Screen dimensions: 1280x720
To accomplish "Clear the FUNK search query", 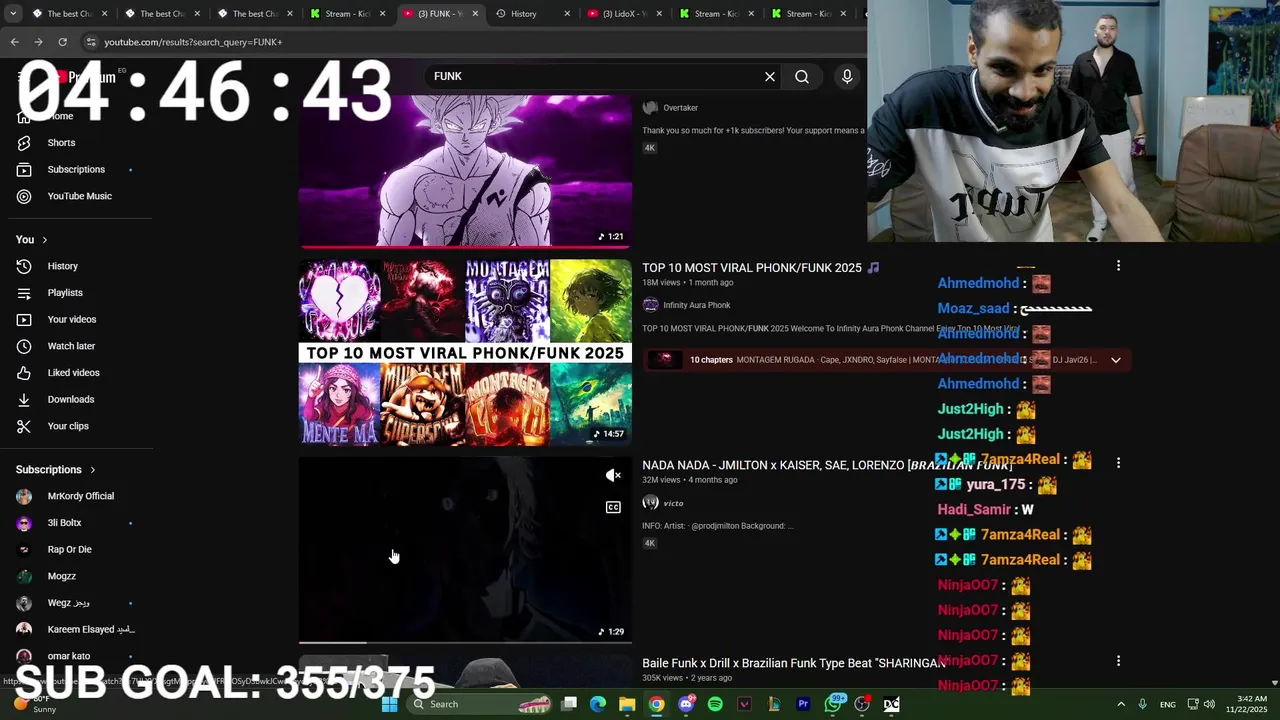I will pyautogui.click(x=770, y=77).
